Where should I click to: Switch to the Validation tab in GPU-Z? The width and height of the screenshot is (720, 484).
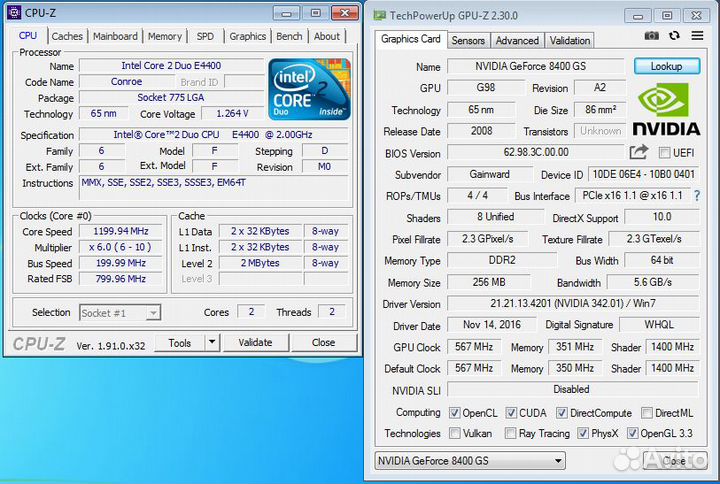click(x=570, y=40)
